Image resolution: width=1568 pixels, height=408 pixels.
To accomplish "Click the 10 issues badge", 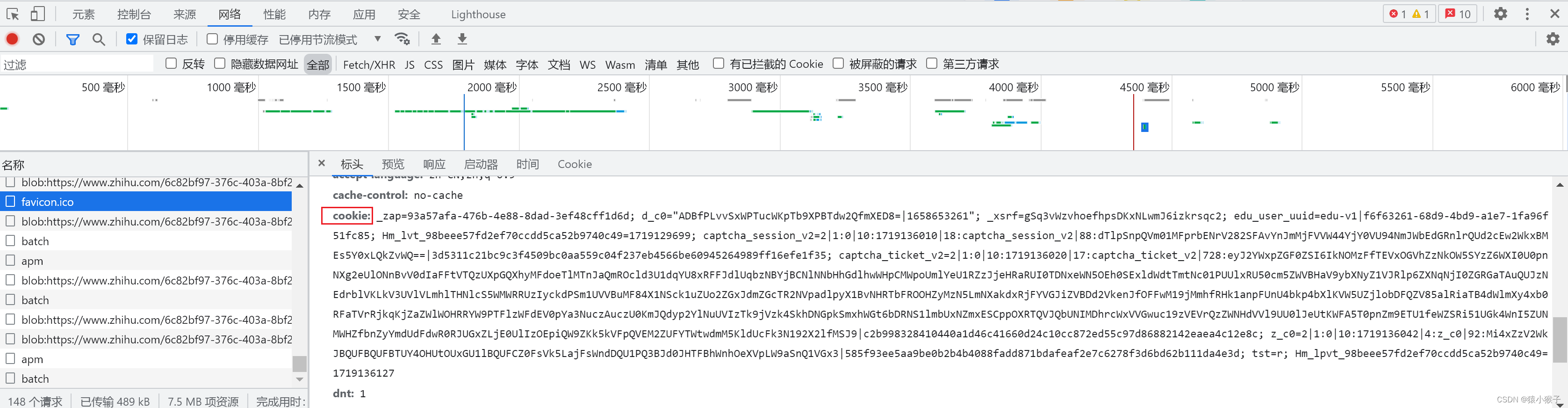I will click(x=1458, y=14).
